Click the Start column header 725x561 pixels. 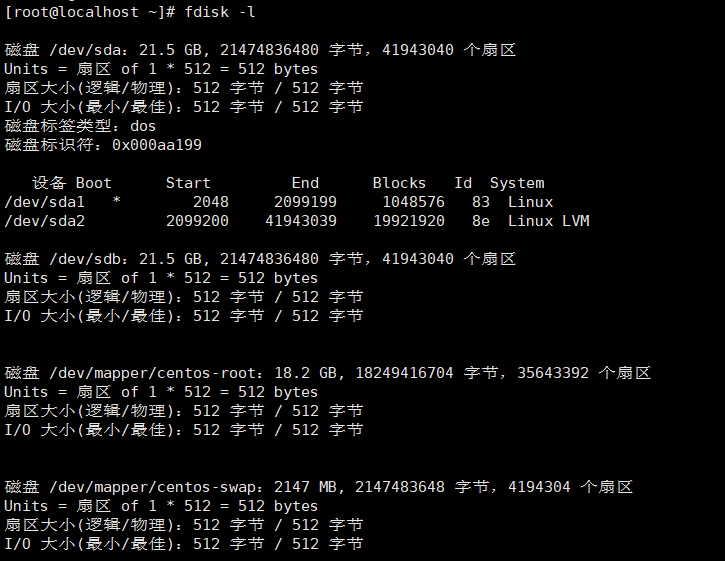(188, 183)
